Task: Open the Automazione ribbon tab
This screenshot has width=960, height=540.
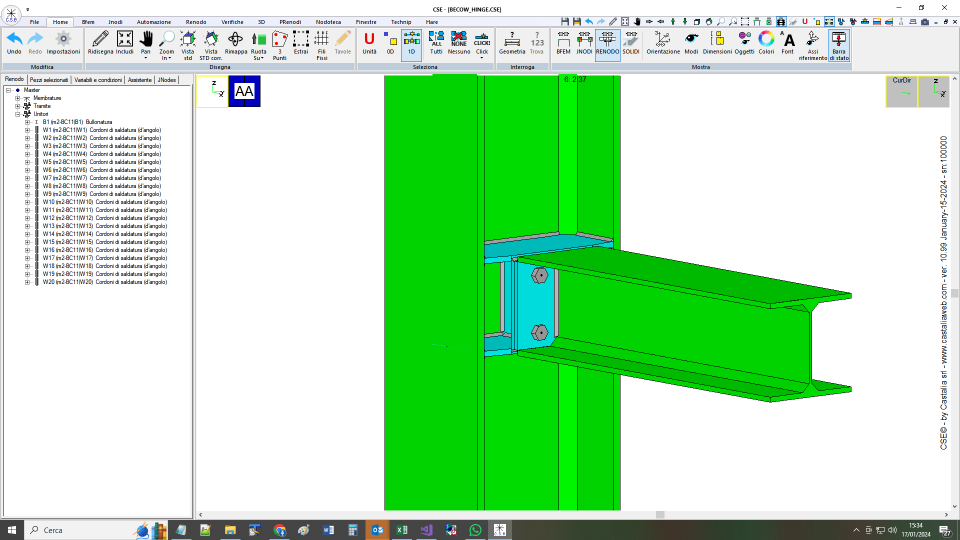Action: pos(154,22)
